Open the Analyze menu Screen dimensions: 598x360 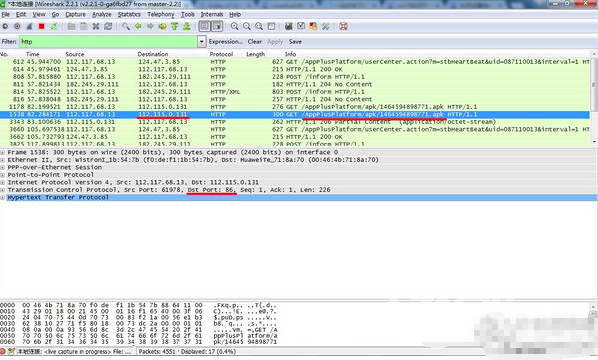pos(102,14)
